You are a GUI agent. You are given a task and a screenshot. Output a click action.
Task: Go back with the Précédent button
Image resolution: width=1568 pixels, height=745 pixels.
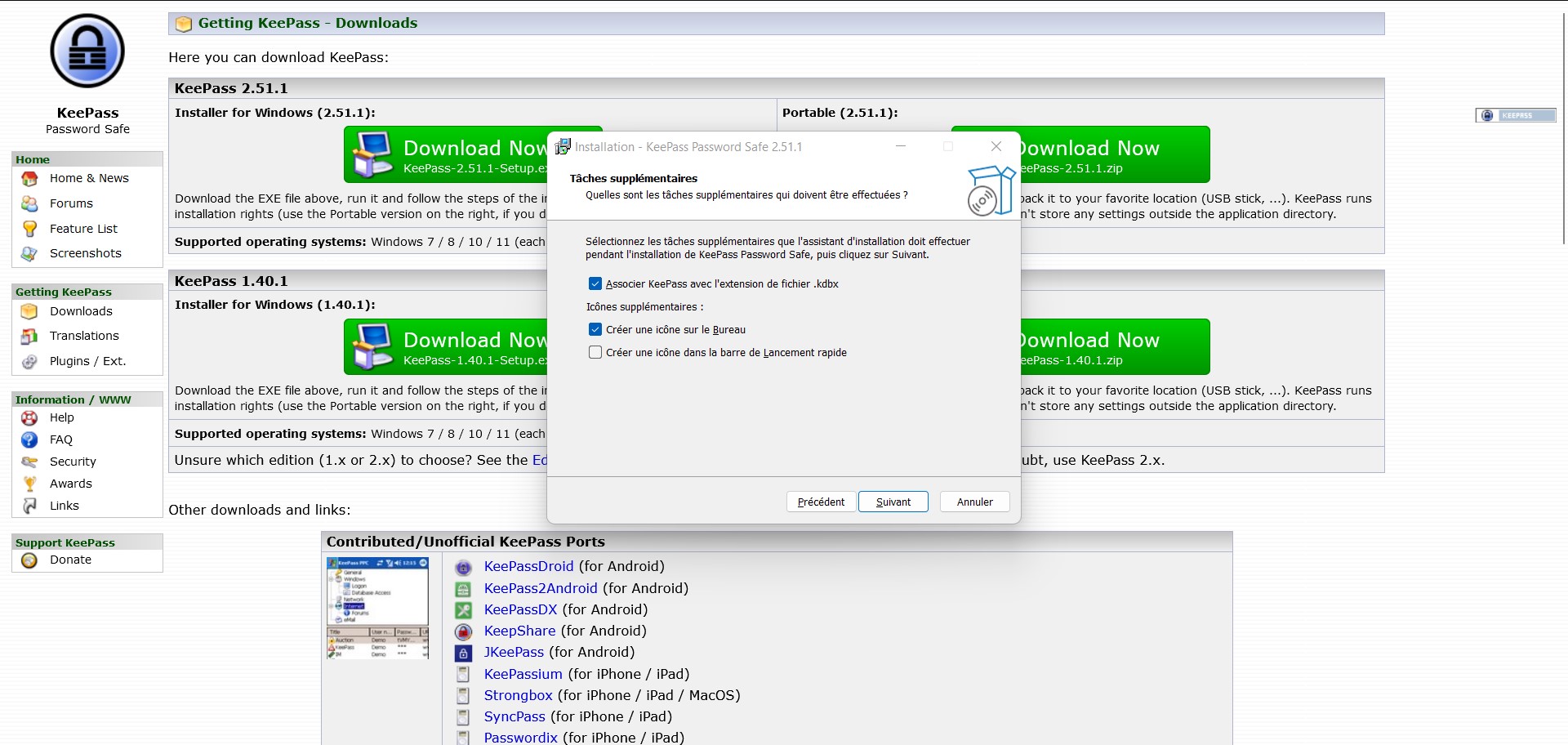(821, 502)
